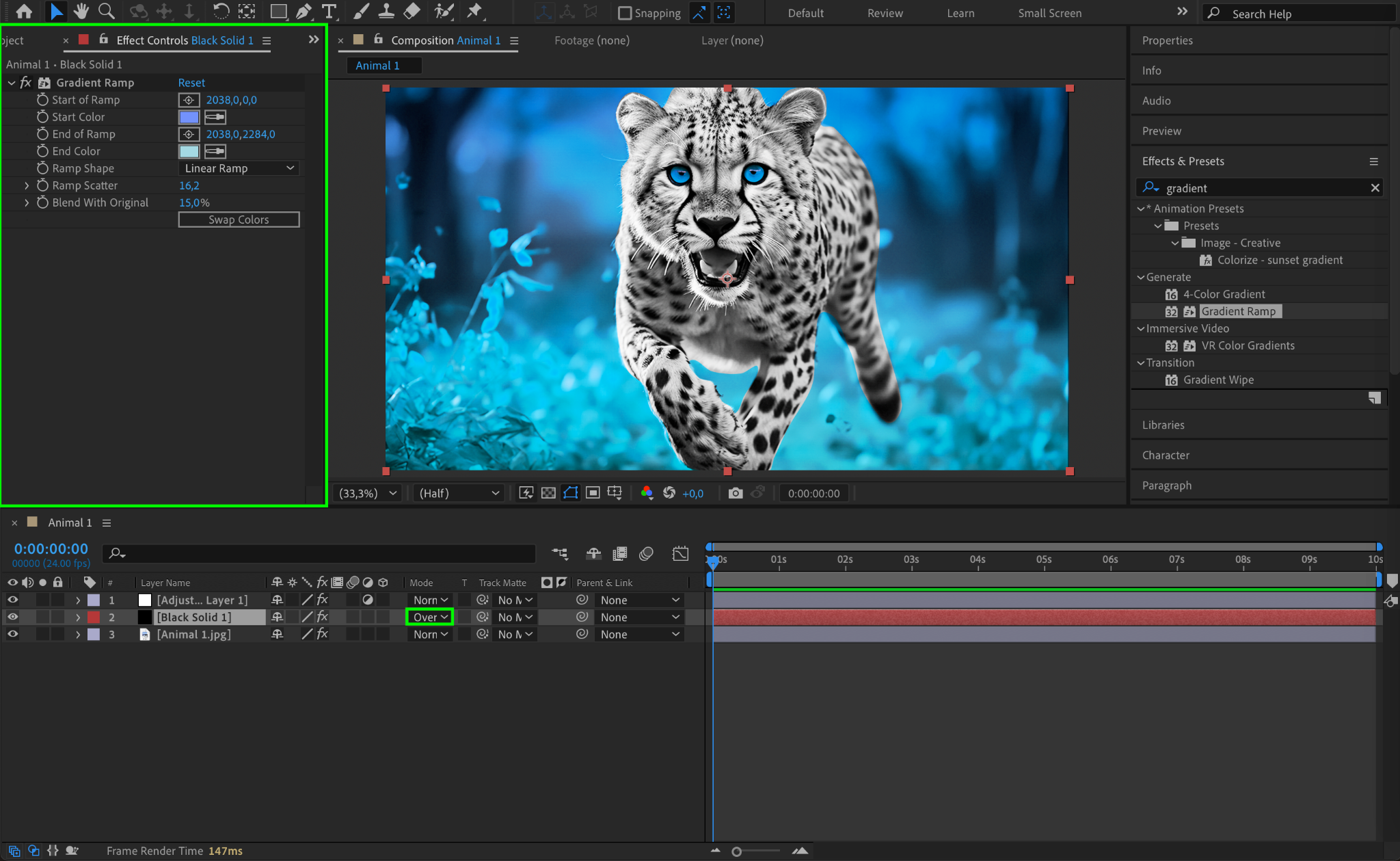Hide the Black Solid 1 layer
The height and width of the screenshot is (861, 1400).
12,617
